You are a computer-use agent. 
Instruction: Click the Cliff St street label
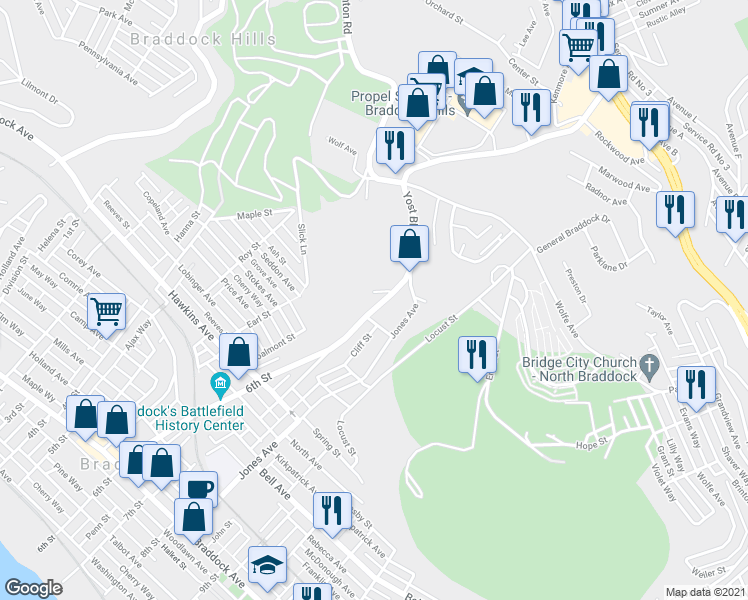[x=361, y=345]
